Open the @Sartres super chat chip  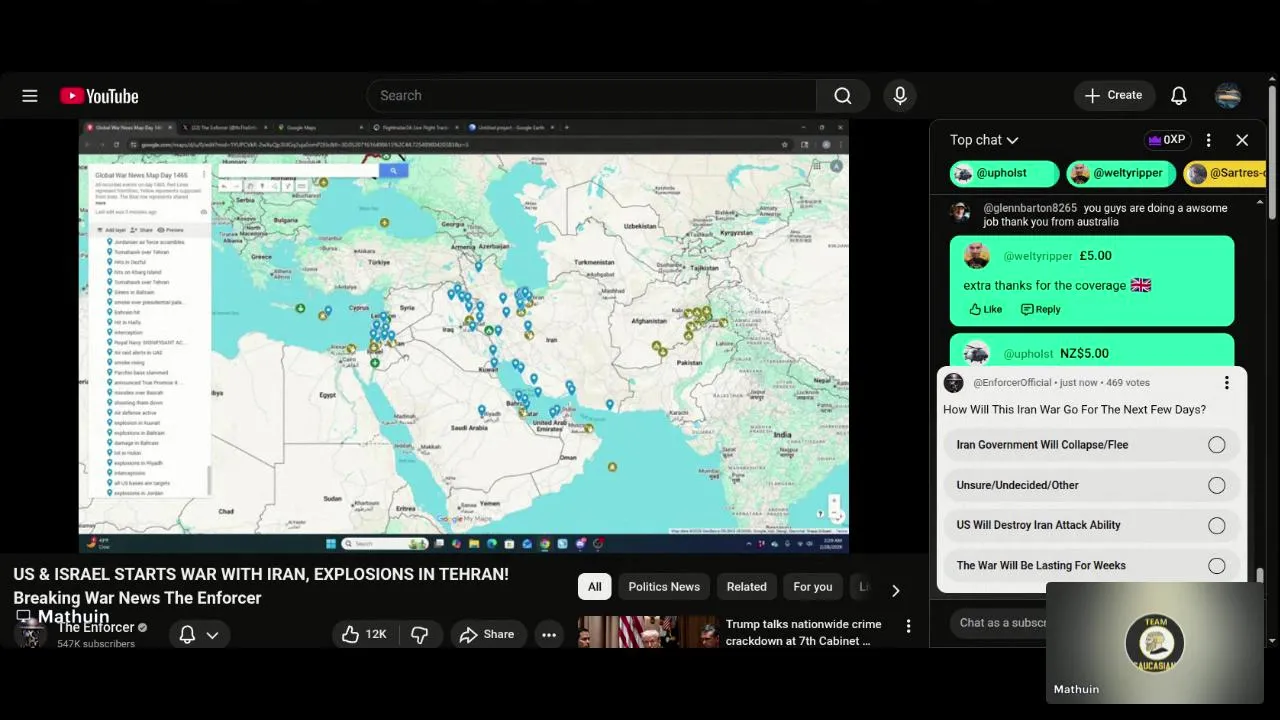click(1225, 173)
